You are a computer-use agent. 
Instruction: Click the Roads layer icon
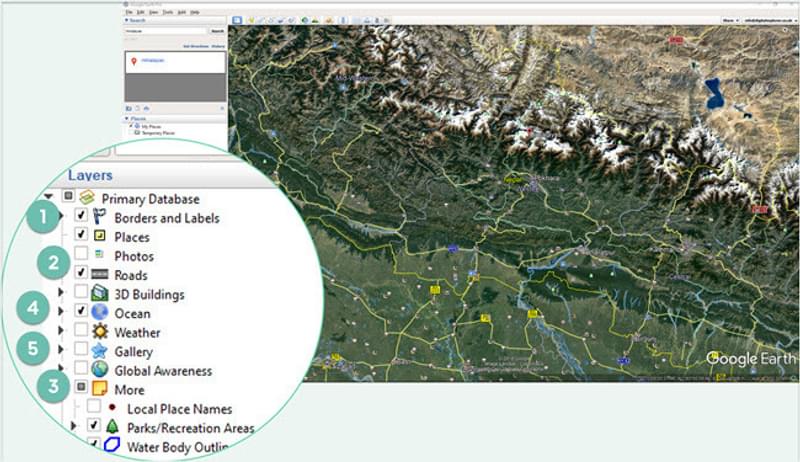100,275
